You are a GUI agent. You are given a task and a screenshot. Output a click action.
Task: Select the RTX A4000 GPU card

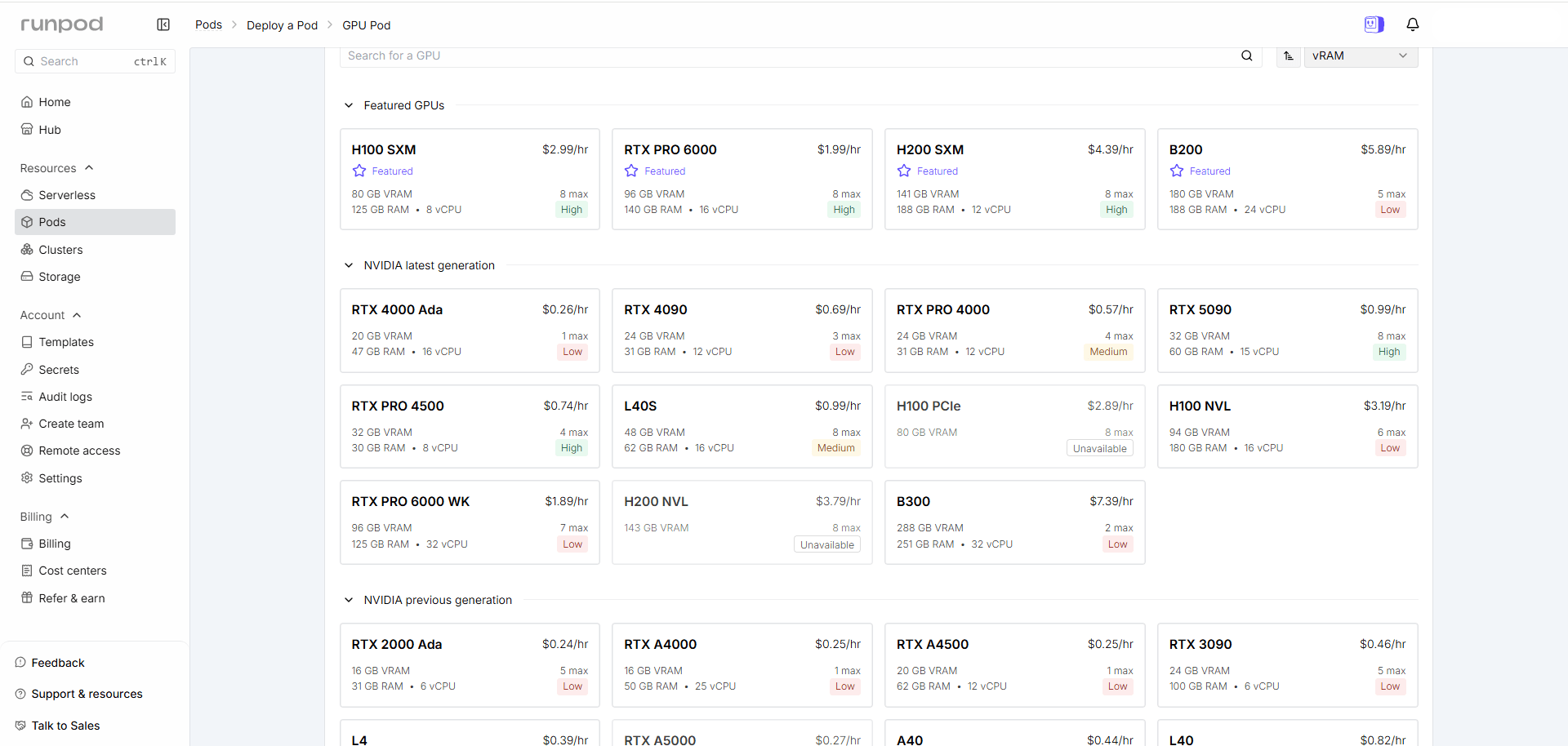[742, 665]
